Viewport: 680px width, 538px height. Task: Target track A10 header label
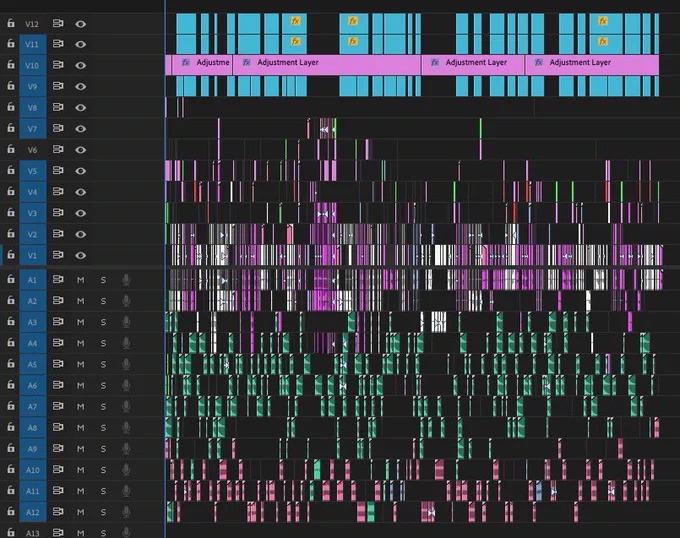click(33, 470)
